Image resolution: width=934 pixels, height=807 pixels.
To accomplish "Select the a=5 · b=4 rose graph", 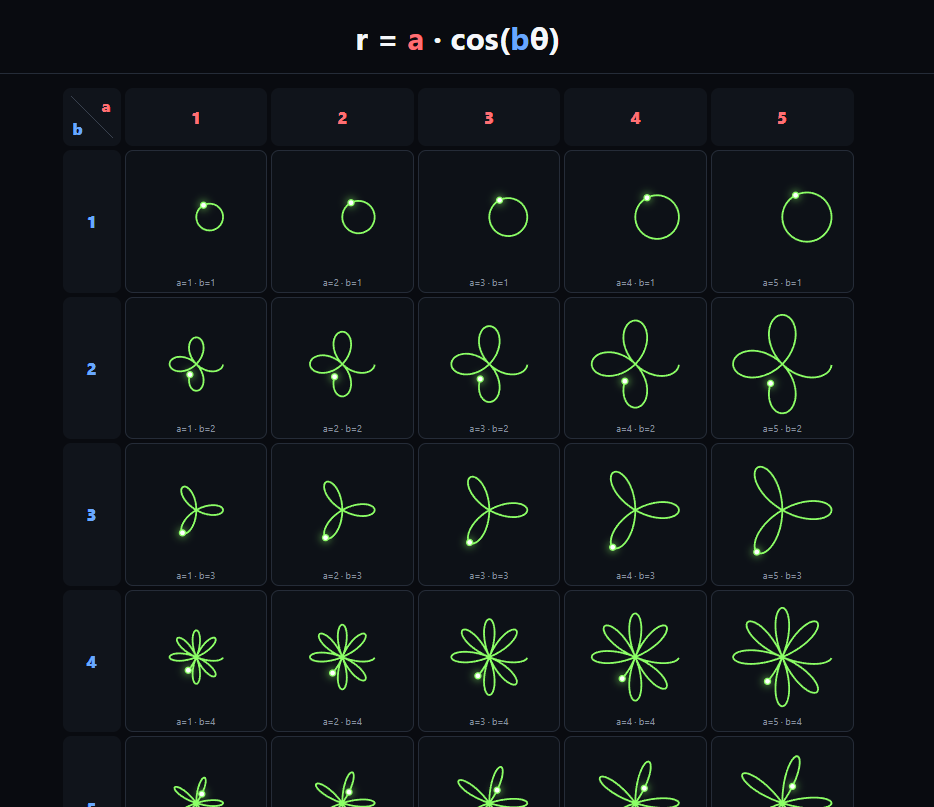I will pyautogui.click(x=782, y=661).
